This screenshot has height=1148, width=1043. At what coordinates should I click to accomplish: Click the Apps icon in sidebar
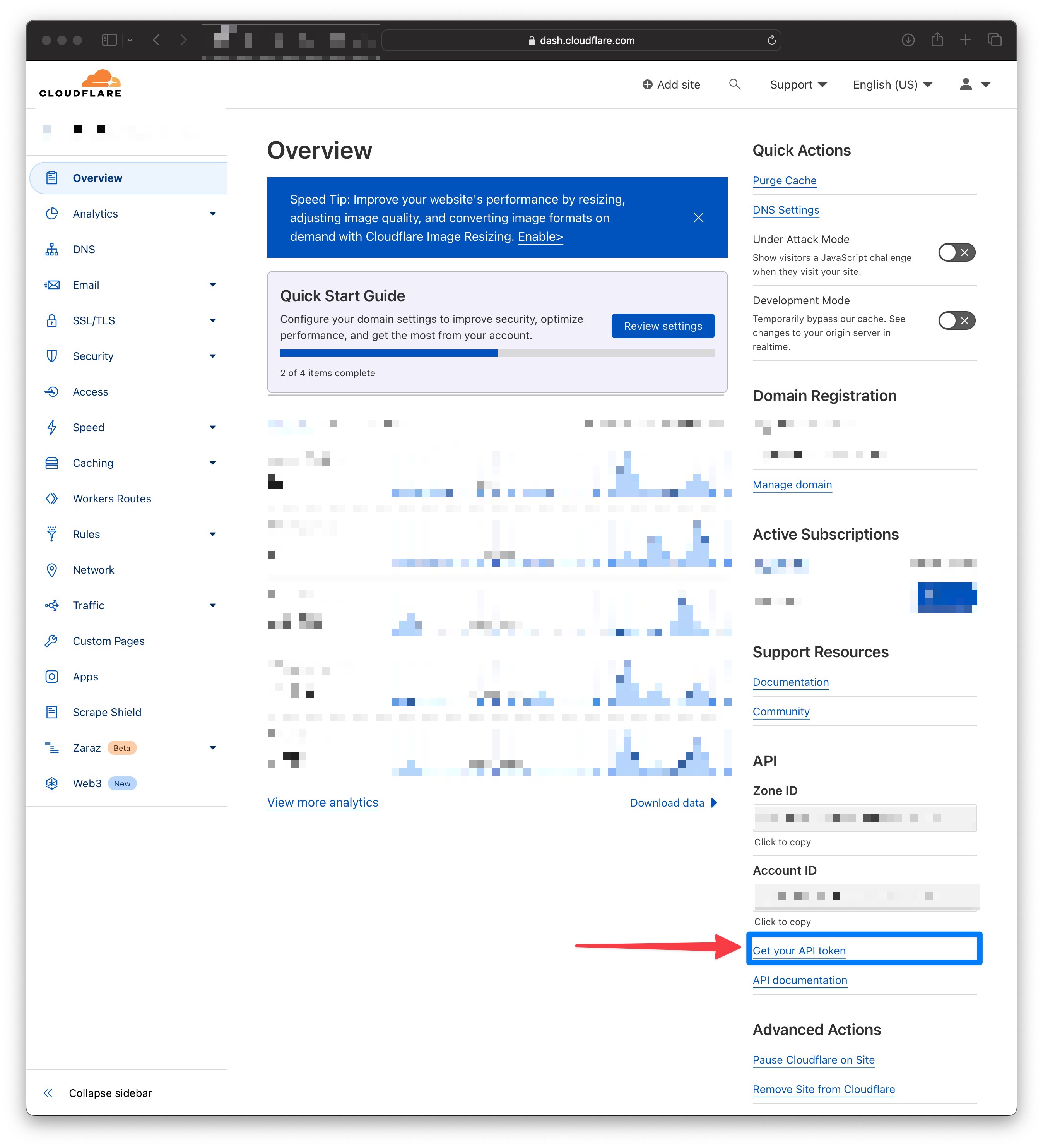click(52, 677)
